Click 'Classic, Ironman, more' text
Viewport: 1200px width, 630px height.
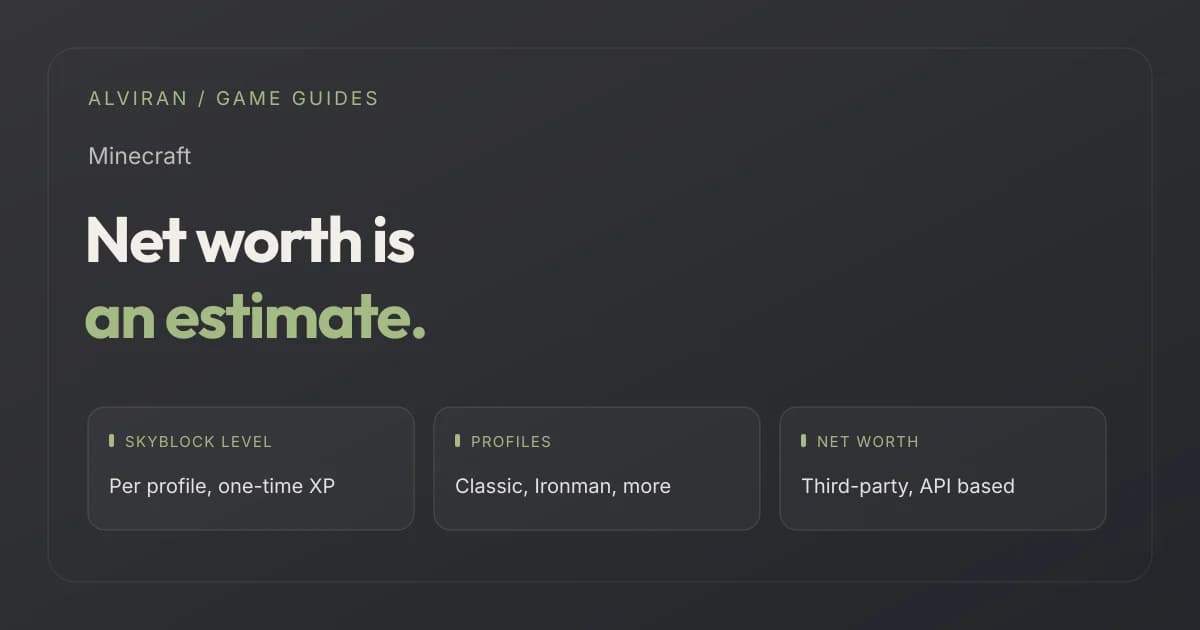563,487
